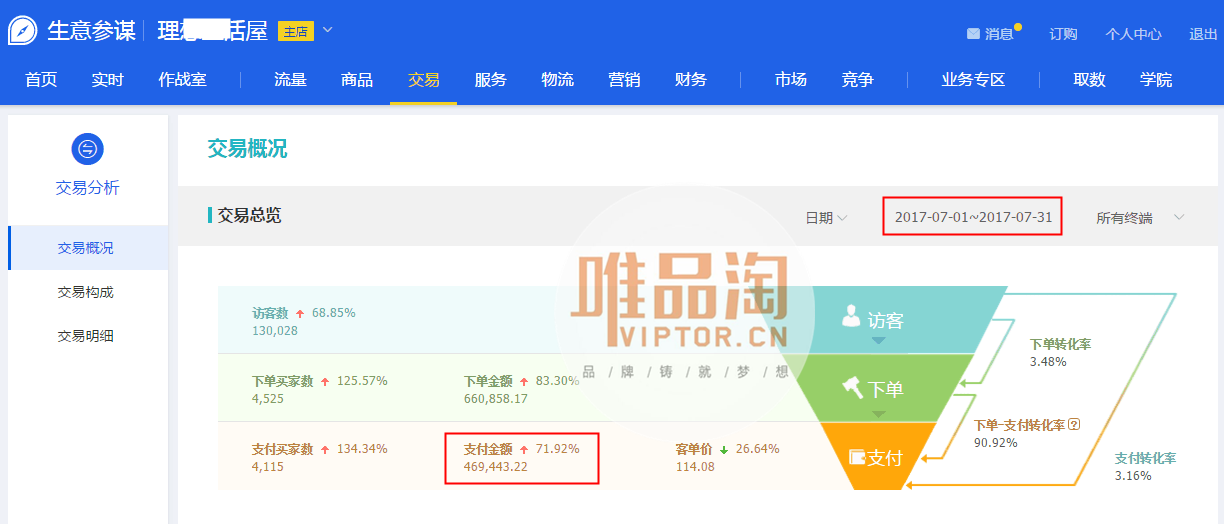Click the 交易总览 section title
This screenshot has height=524, width=1224.
coord(249,215)
